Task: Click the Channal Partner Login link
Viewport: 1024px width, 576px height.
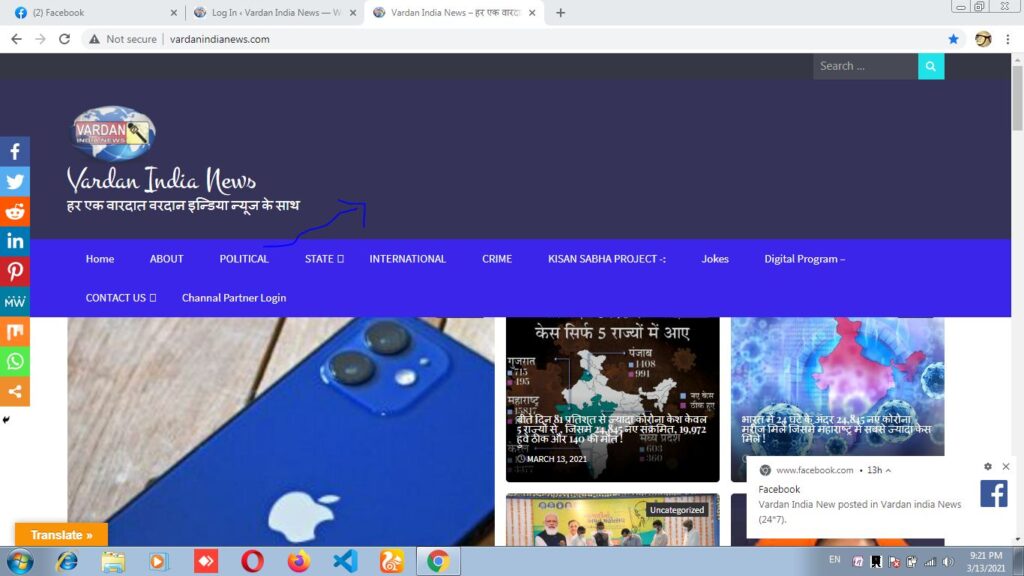Action: [x=234, y=298]
